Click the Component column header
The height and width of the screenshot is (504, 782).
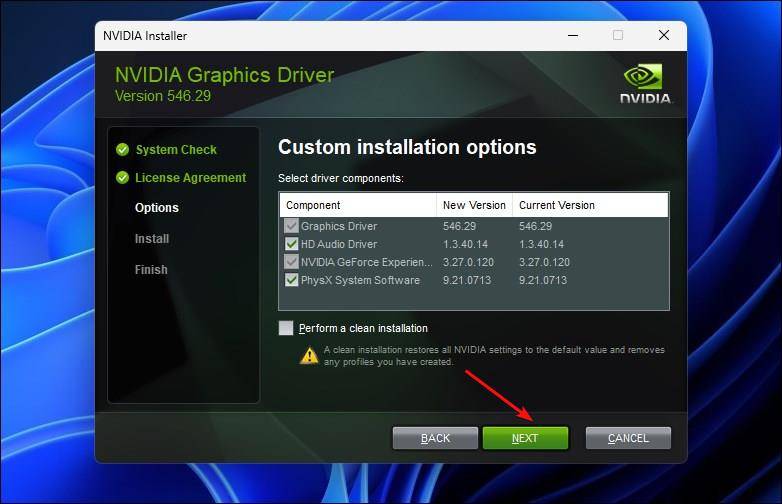click(358, 205)
